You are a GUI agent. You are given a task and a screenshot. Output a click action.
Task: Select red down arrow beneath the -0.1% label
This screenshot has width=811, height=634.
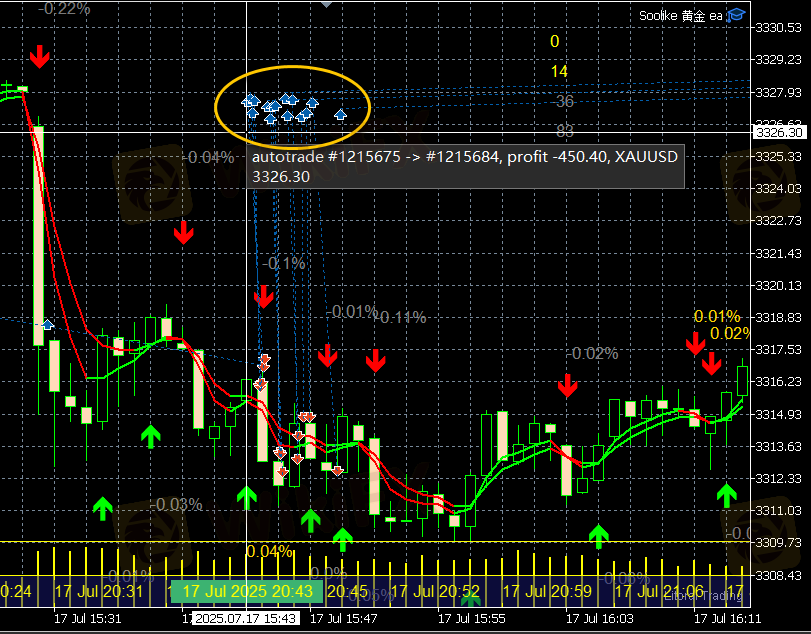[264, 297]
